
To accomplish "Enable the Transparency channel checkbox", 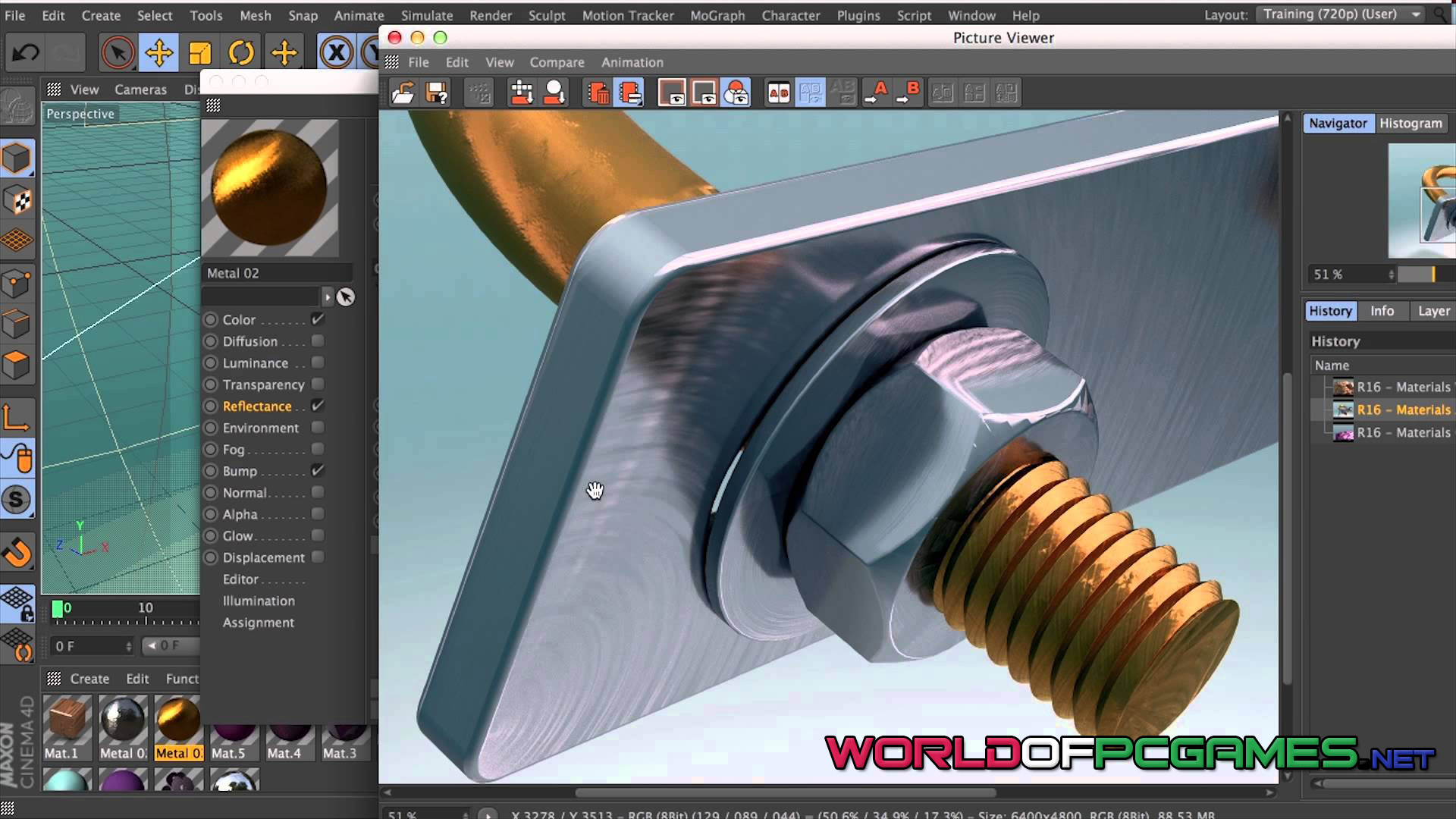I will [x=318, y=384].
